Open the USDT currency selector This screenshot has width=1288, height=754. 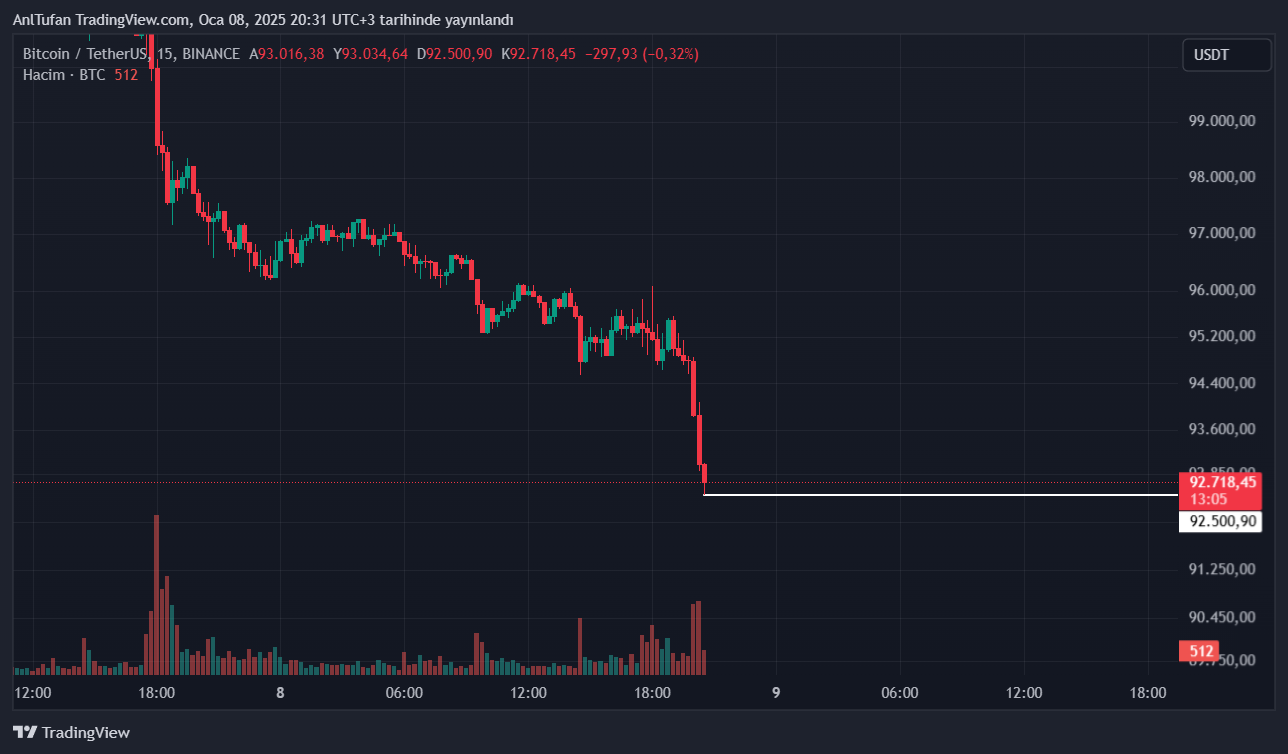pos(1225,55)
